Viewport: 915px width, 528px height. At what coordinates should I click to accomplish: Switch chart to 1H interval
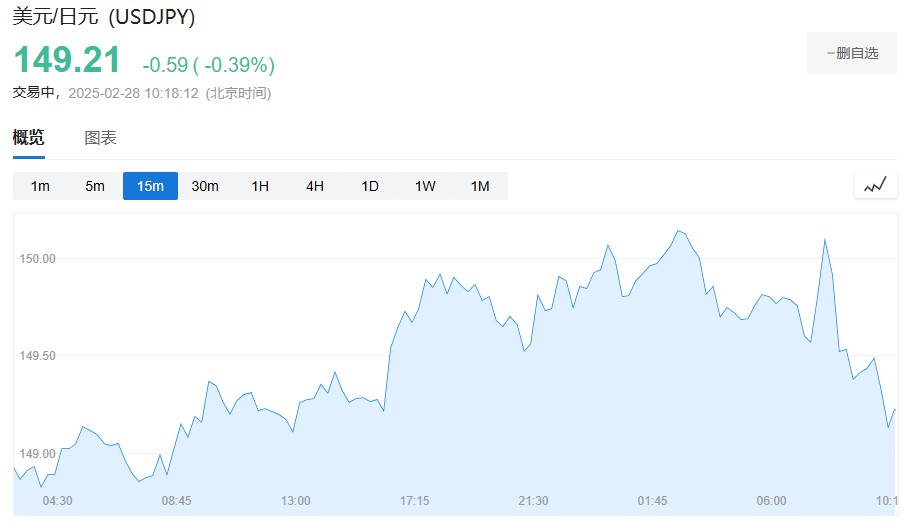(260, 186)
